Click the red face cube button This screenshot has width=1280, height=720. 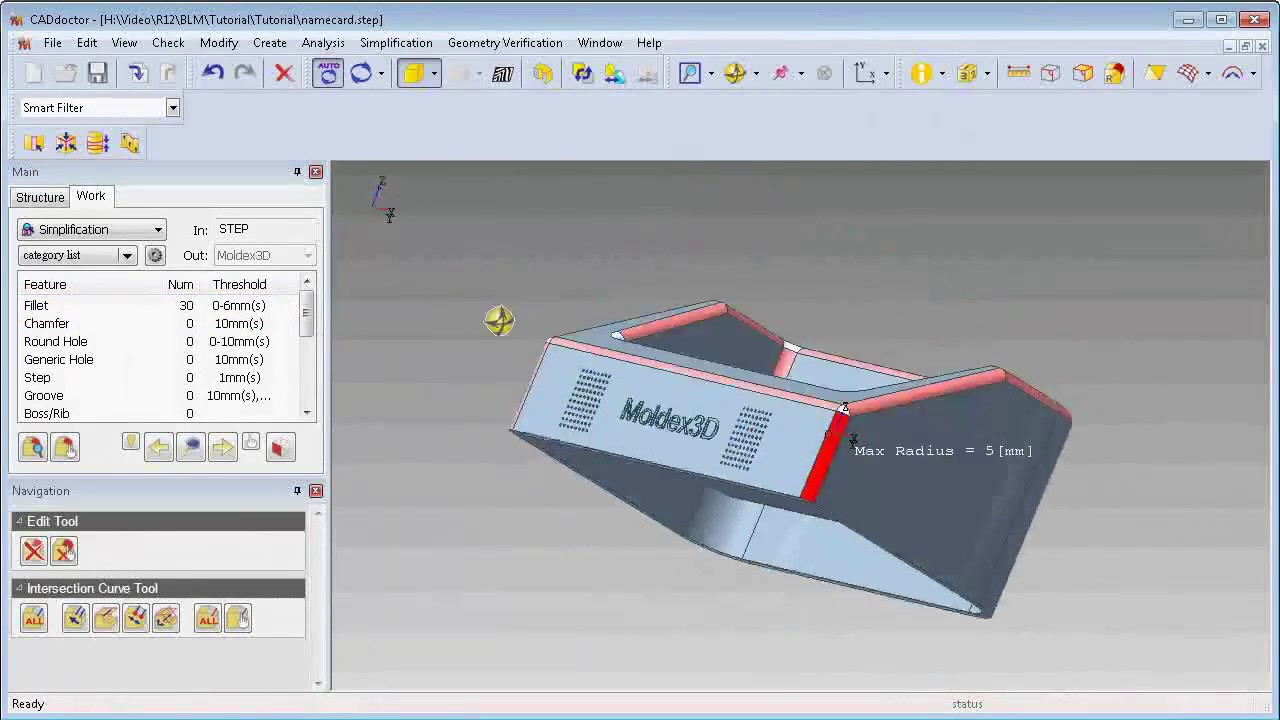coord(281,447)
